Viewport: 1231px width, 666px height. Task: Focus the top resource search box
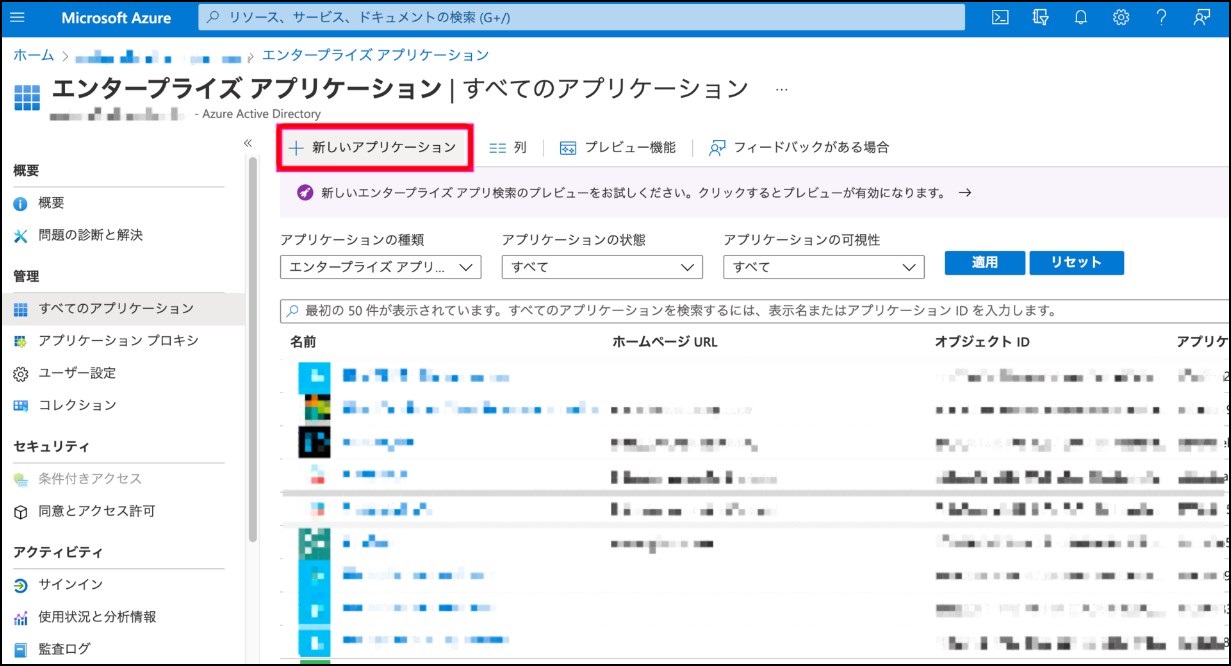(582, 17)
